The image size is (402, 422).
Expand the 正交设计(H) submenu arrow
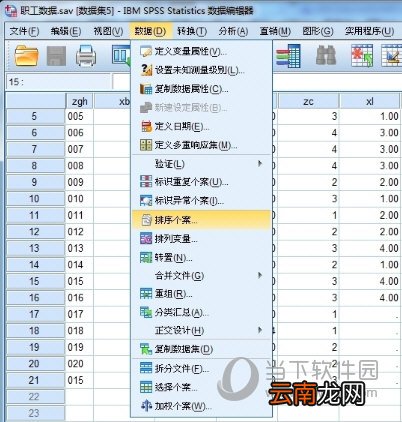click(260, 330)
